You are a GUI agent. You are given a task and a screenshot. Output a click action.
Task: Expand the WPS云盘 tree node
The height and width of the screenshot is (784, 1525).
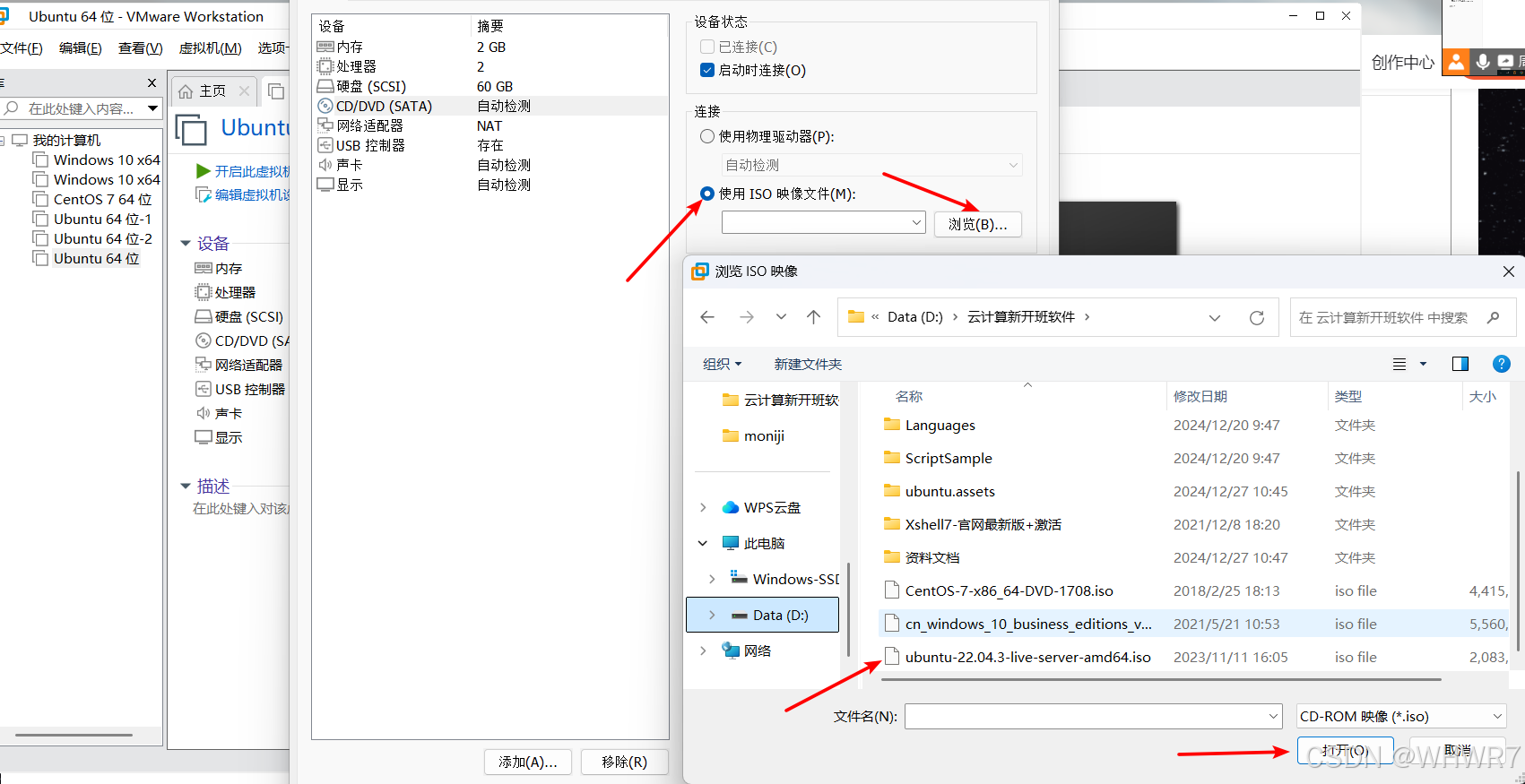pyautogui.click(x=703, y=507)
